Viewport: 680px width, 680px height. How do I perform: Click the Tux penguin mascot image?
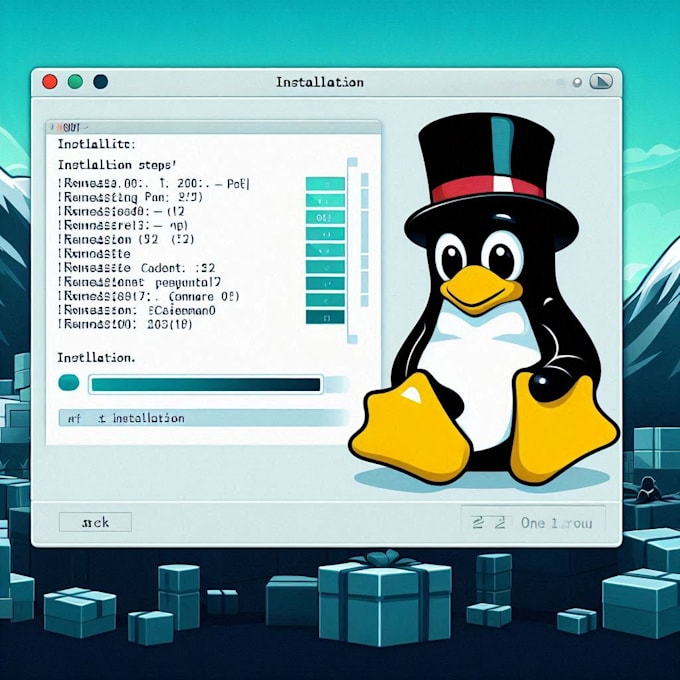(484, 299)
